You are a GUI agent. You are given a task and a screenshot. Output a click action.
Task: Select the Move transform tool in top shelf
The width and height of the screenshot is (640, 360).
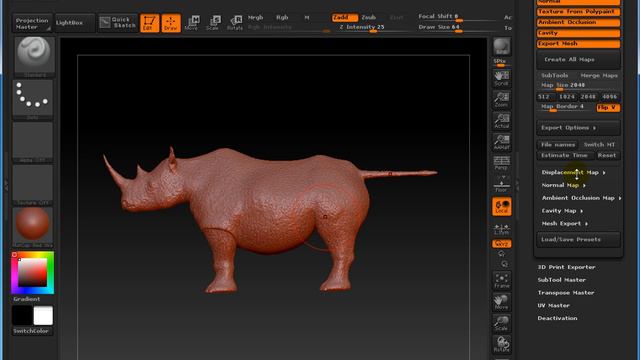pyautogui.click(x=192, y=23)
